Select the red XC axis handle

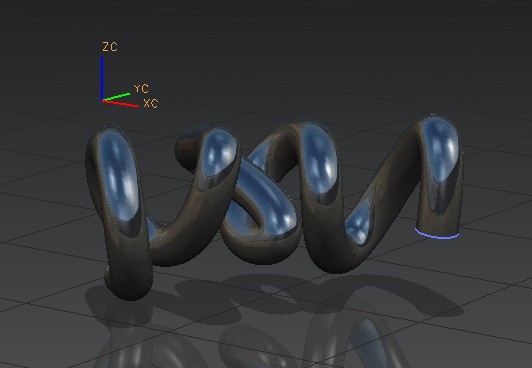point(121,104)
